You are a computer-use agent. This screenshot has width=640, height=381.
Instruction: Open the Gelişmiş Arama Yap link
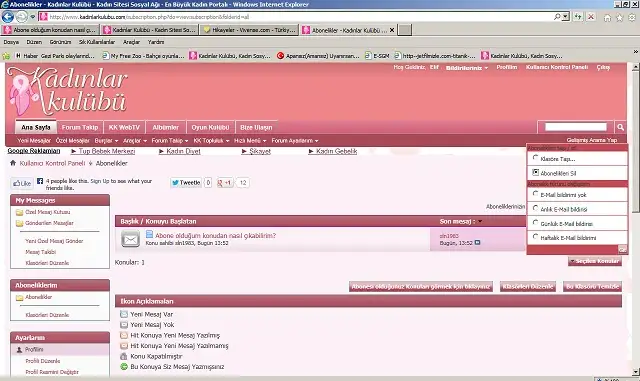pyautogui.click(x=591, y=140)
